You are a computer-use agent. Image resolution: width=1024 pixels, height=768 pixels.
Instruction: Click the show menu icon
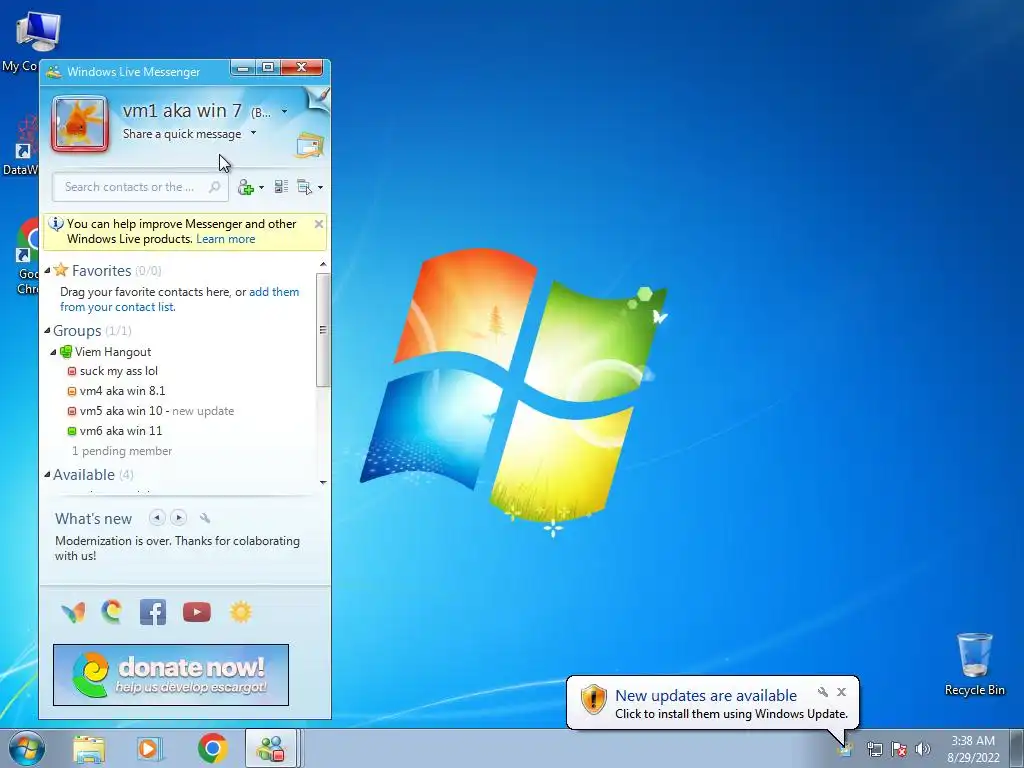(304, 187)
